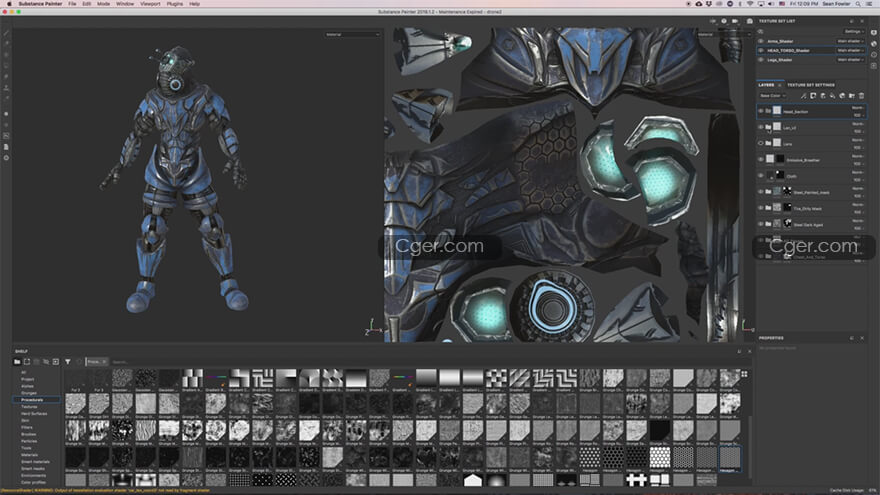
Task: Select the highlighted Hexagon procedural thumbnail
Action: 730,458
